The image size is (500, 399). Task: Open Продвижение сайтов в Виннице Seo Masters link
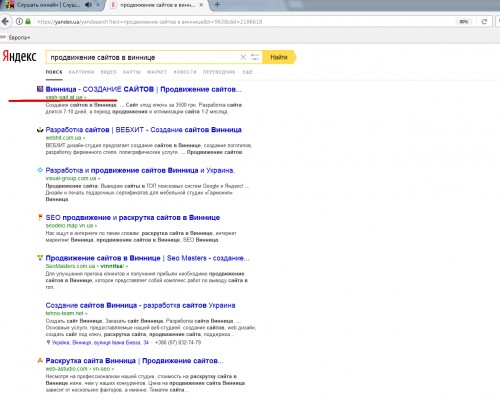pos(147,258)
